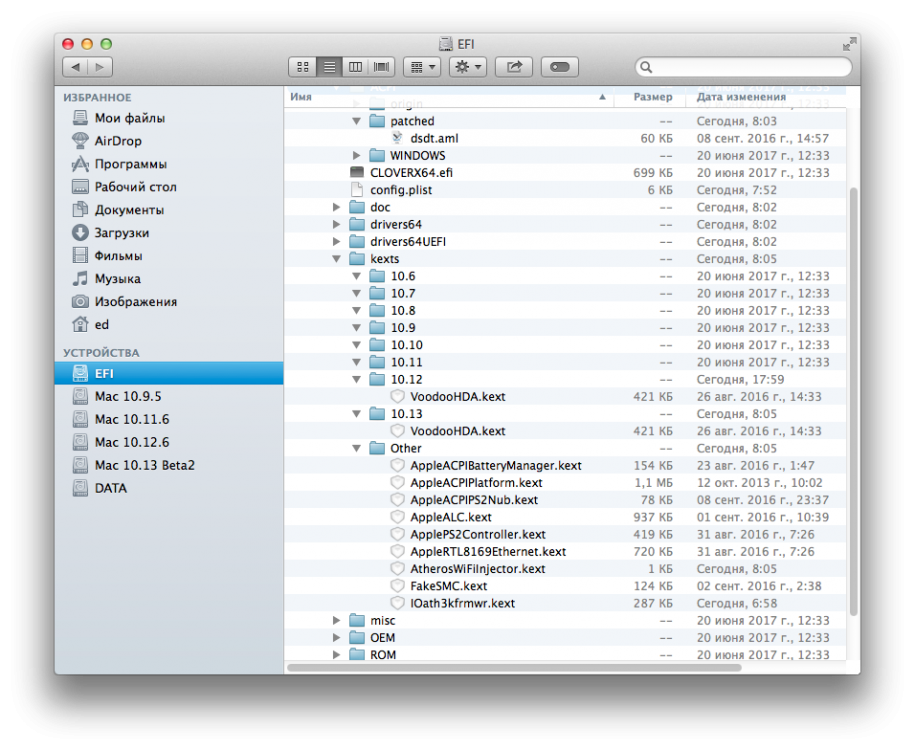Collapse the 10.11 folder

click(x=357, y=362)
